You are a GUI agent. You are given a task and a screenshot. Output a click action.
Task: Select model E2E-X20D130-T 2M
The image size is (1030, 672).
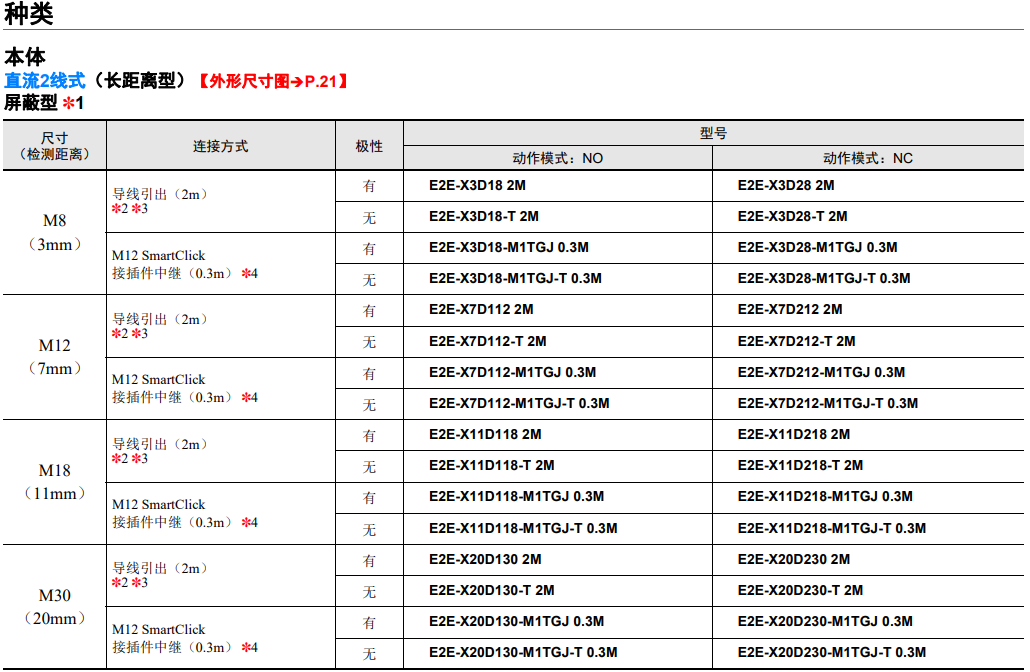pos(492,591)
